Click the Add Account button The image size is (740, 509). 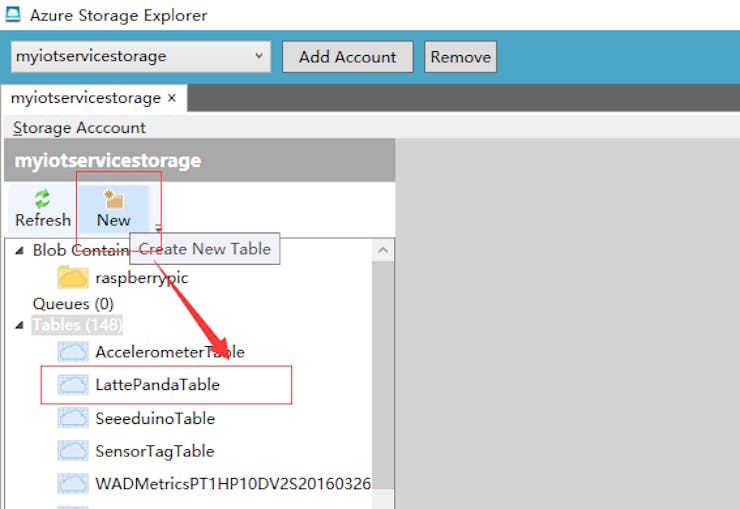(x=348, y=57)
